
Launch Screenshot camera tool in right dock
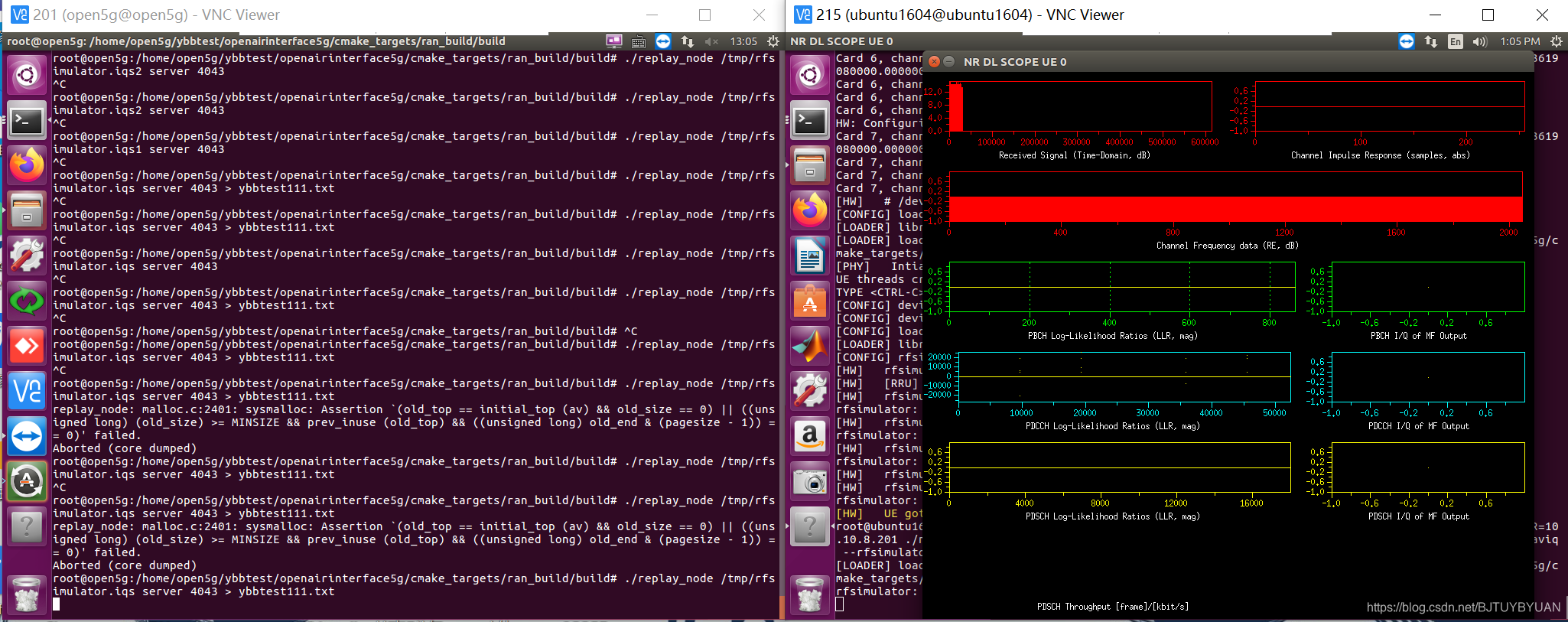[x=810, y=481]
